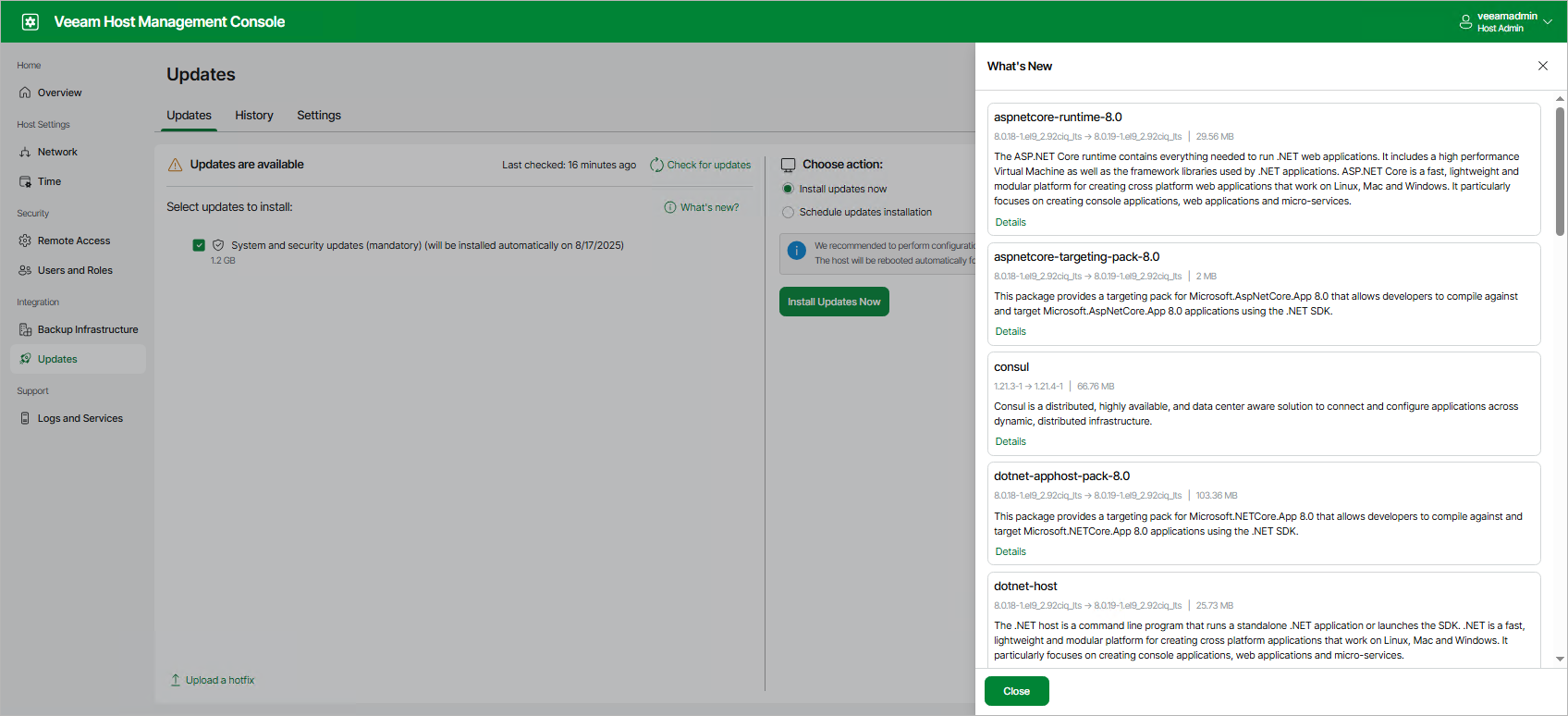Open Time host settings
The width and height of the screenshot is (1568, 716).
click(78, 181)
